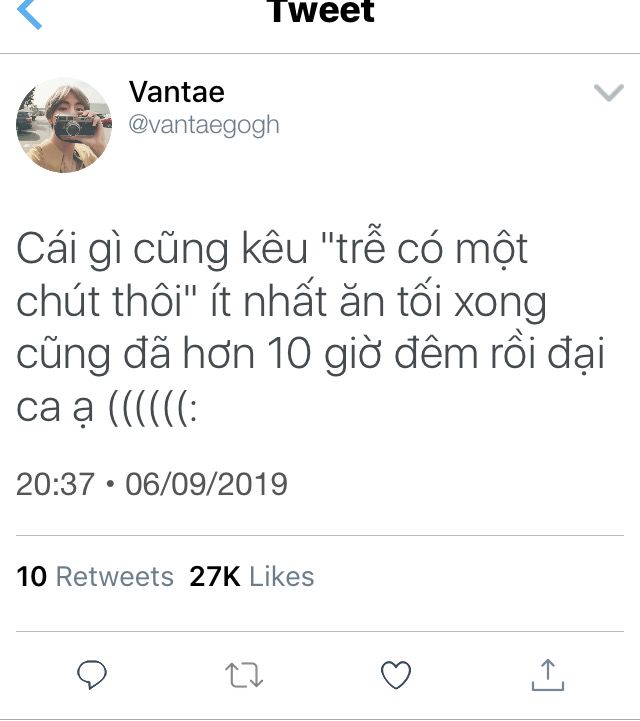Tap the 06/09/2019 date
This screenshot has width=640, height=721.
click(206, 484)
